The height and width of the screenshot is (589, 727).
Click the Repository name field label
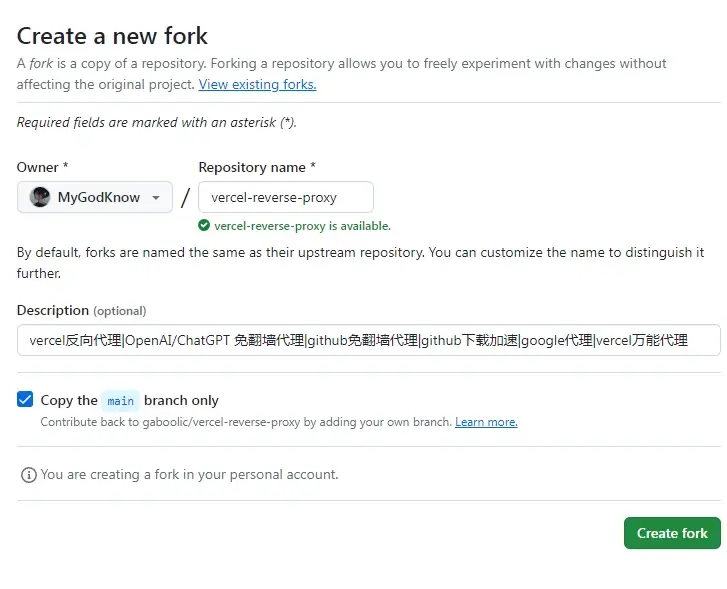click(257, 167)
